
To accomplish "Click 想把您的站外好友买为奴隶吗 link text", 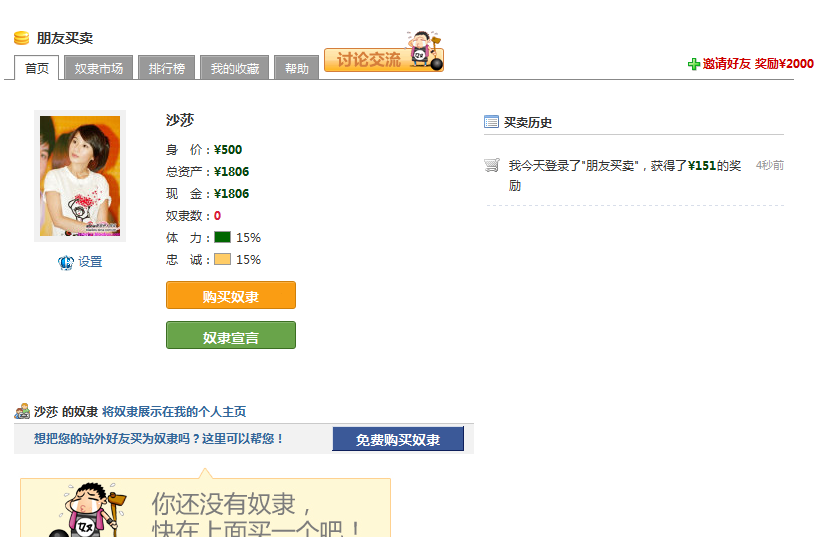I will pos(159,439).
